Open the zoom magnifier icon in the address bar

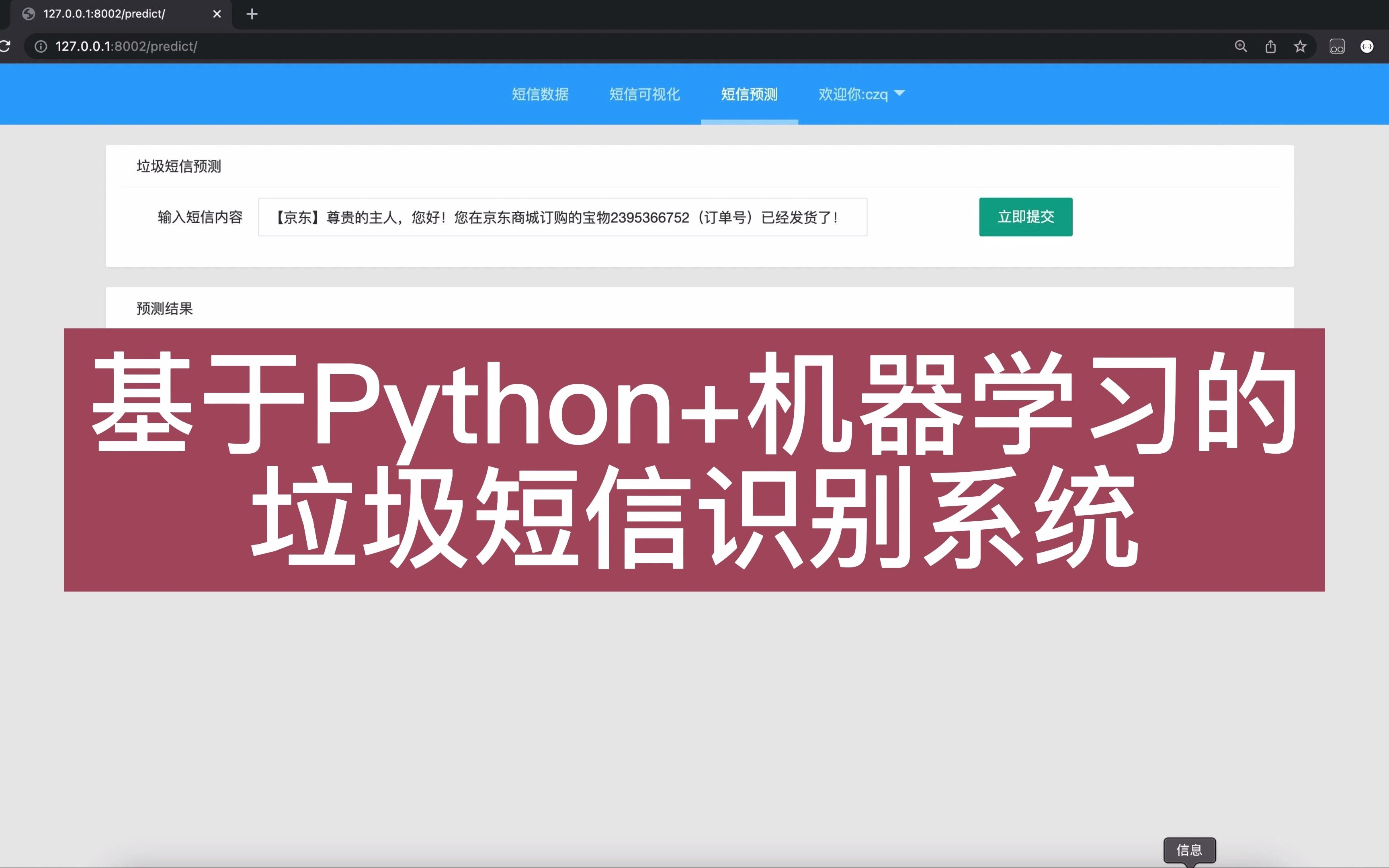point(1240,47)
